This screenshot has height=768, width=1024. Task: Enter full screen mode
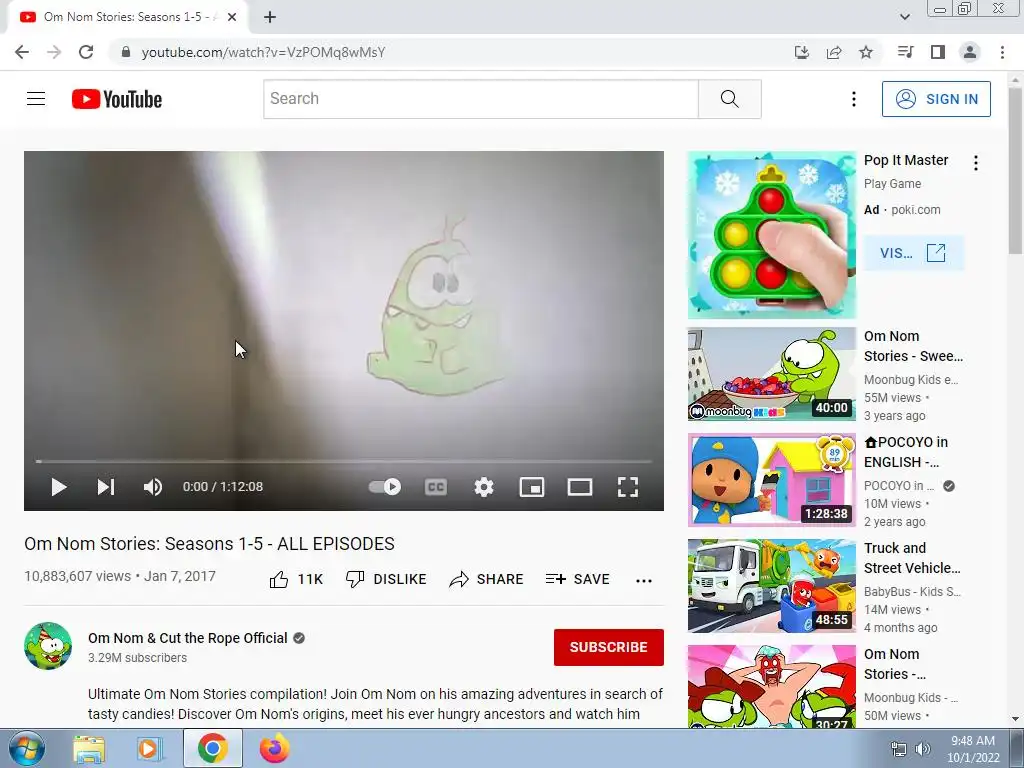point(628,487)
